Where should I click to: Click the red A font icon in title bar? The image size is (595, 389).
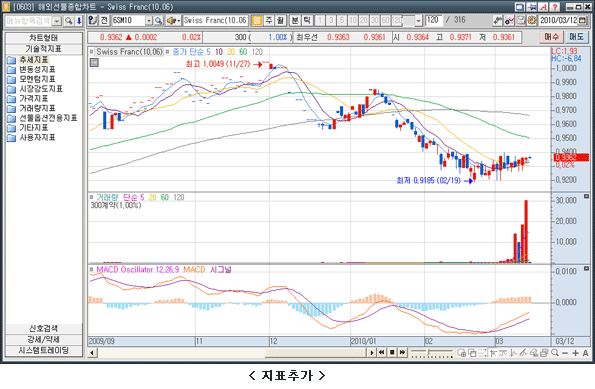click(x=543, y=7)
